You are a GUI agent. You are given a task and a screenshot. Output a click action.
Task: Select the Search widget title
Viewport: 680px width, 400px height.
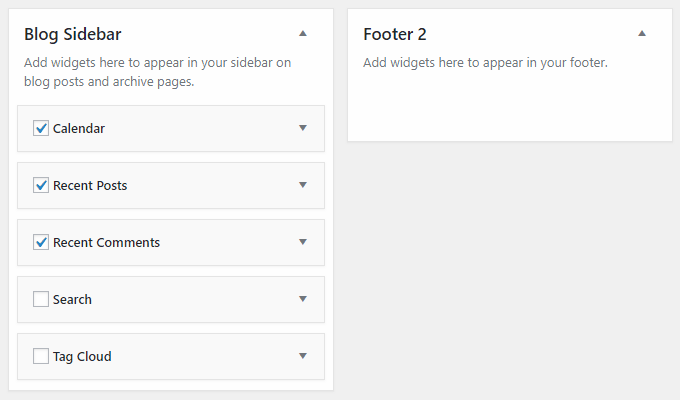(x=72, y=299)
